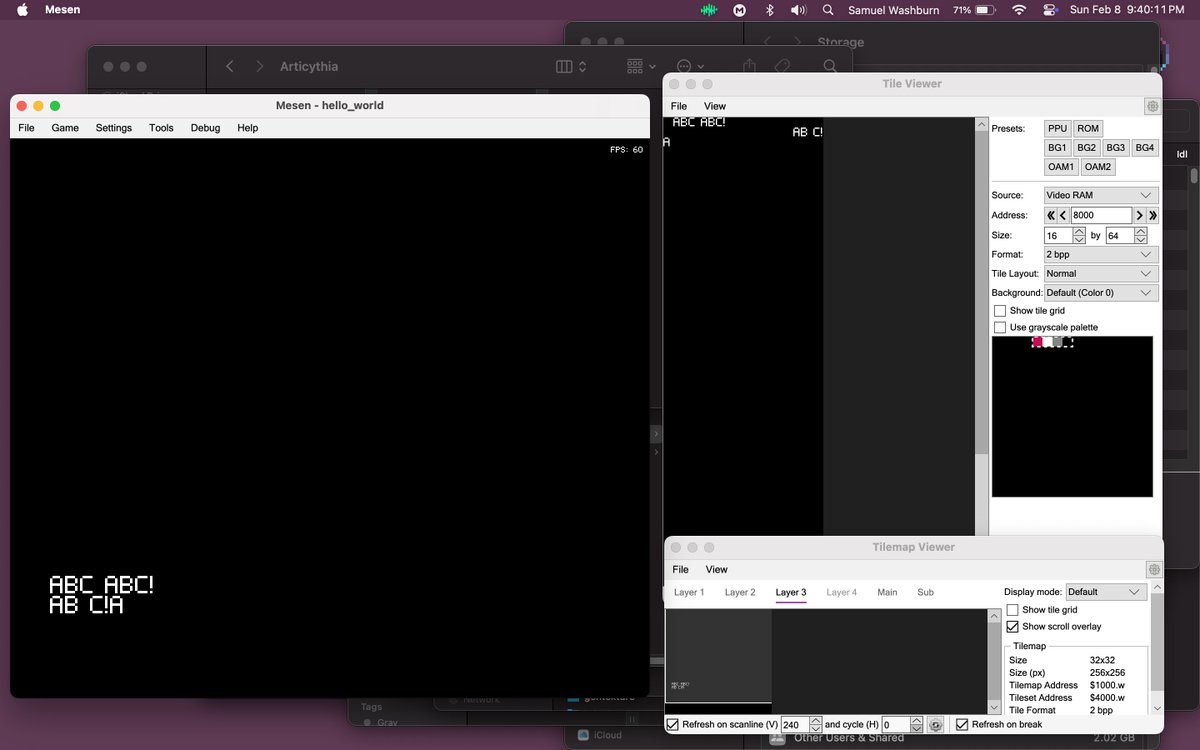This screenshot has height=750, width=1200.
Task: Jump address forward with double-right arrow
Action: pos(1153,215)
